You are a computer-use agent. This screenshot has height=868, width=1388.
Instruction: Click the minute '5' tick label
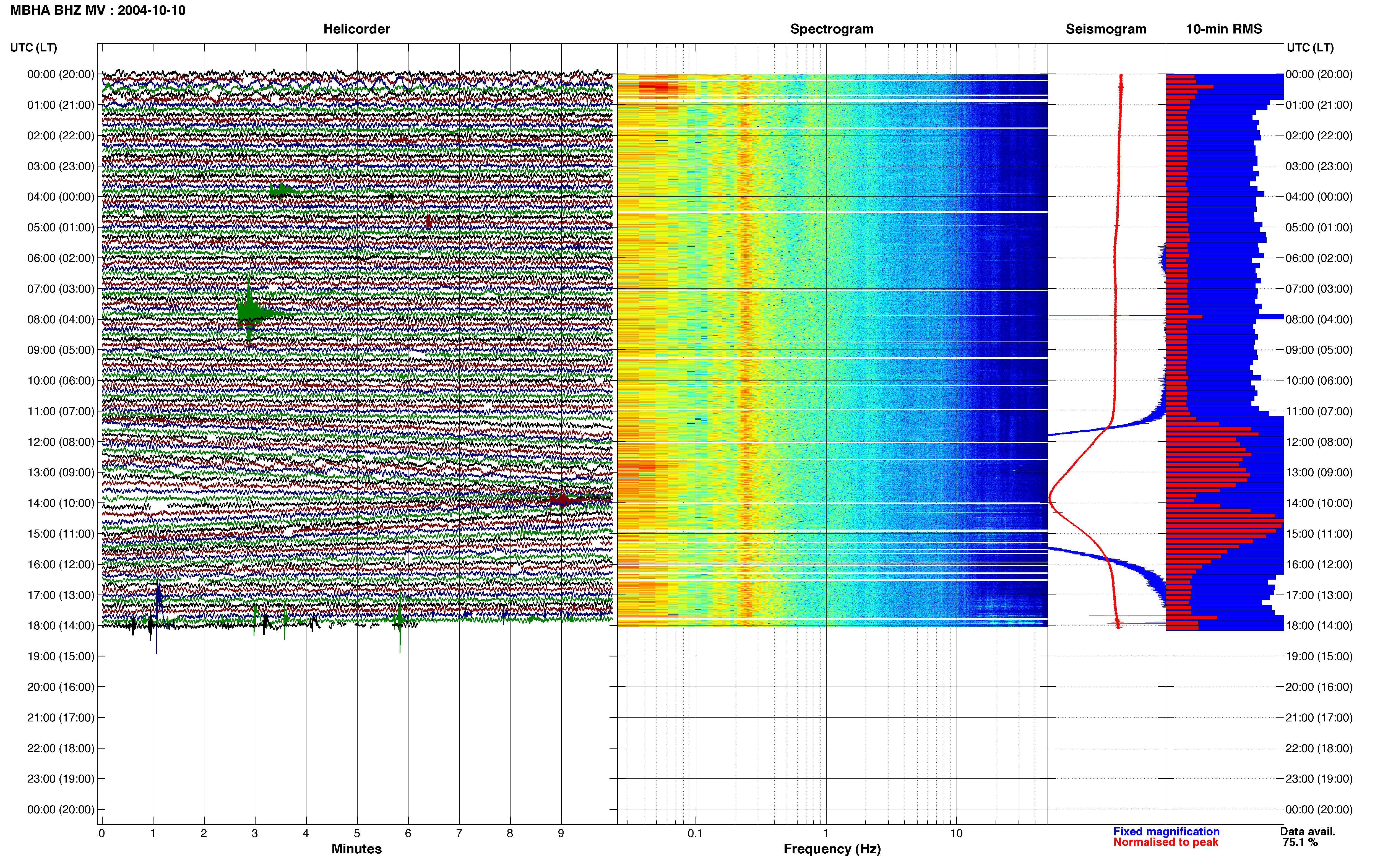coord(357,833)
